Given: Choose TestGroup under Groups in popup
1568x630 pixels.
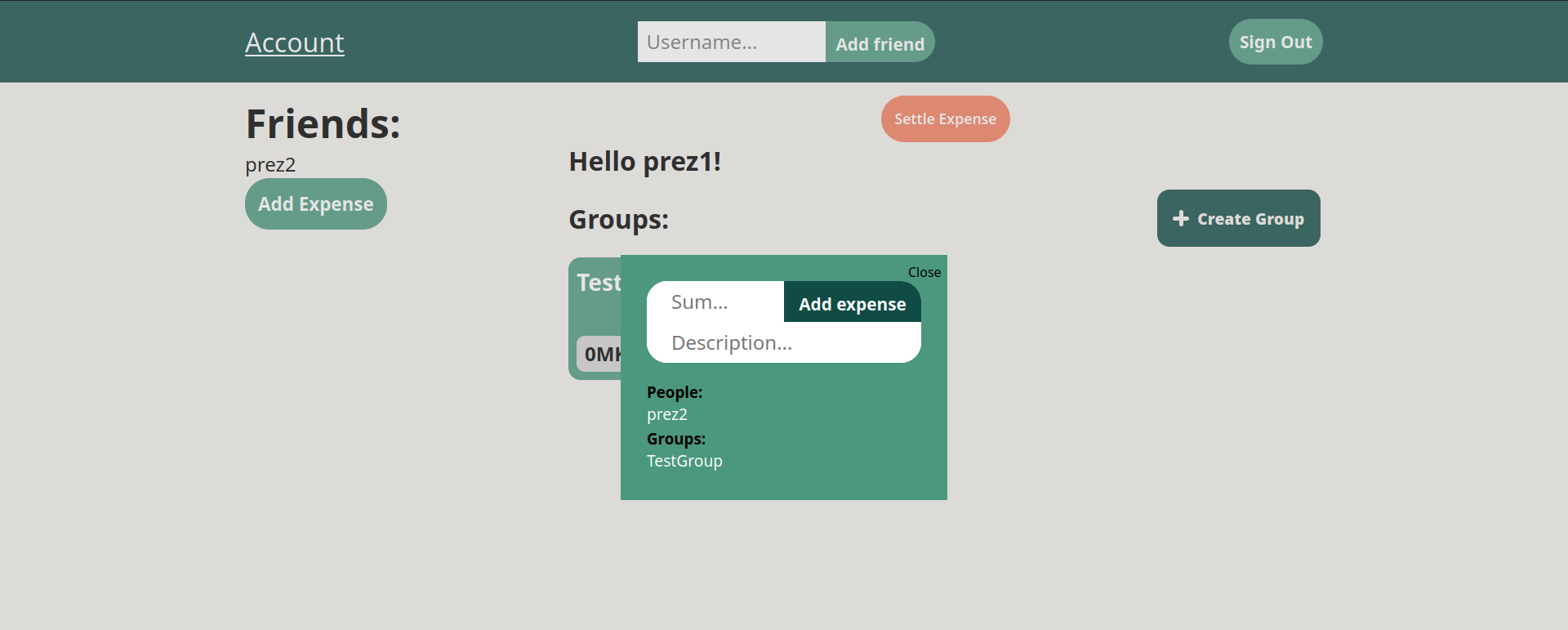Looking at the screenshot, I should 684,461.
